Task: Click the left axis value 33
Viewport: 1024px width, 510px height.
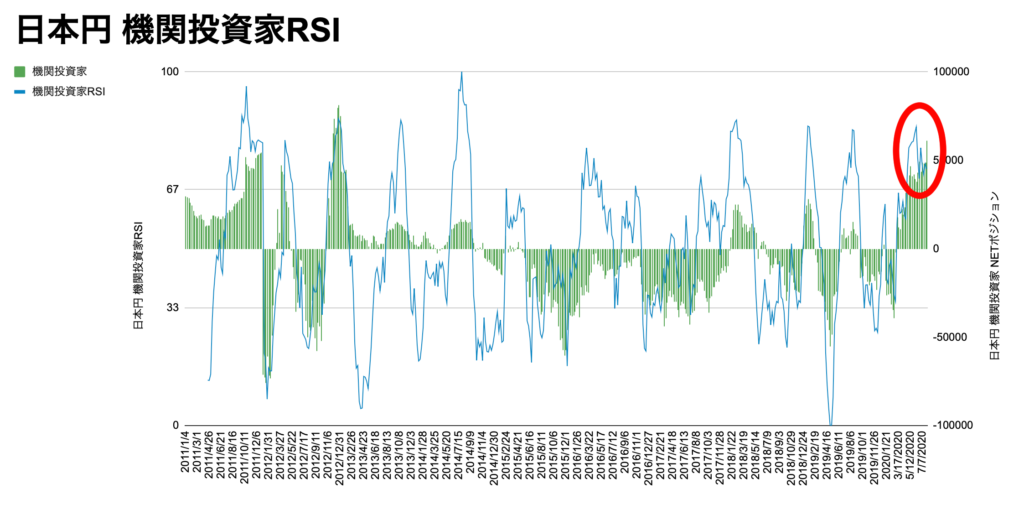Action: [171, 308]
